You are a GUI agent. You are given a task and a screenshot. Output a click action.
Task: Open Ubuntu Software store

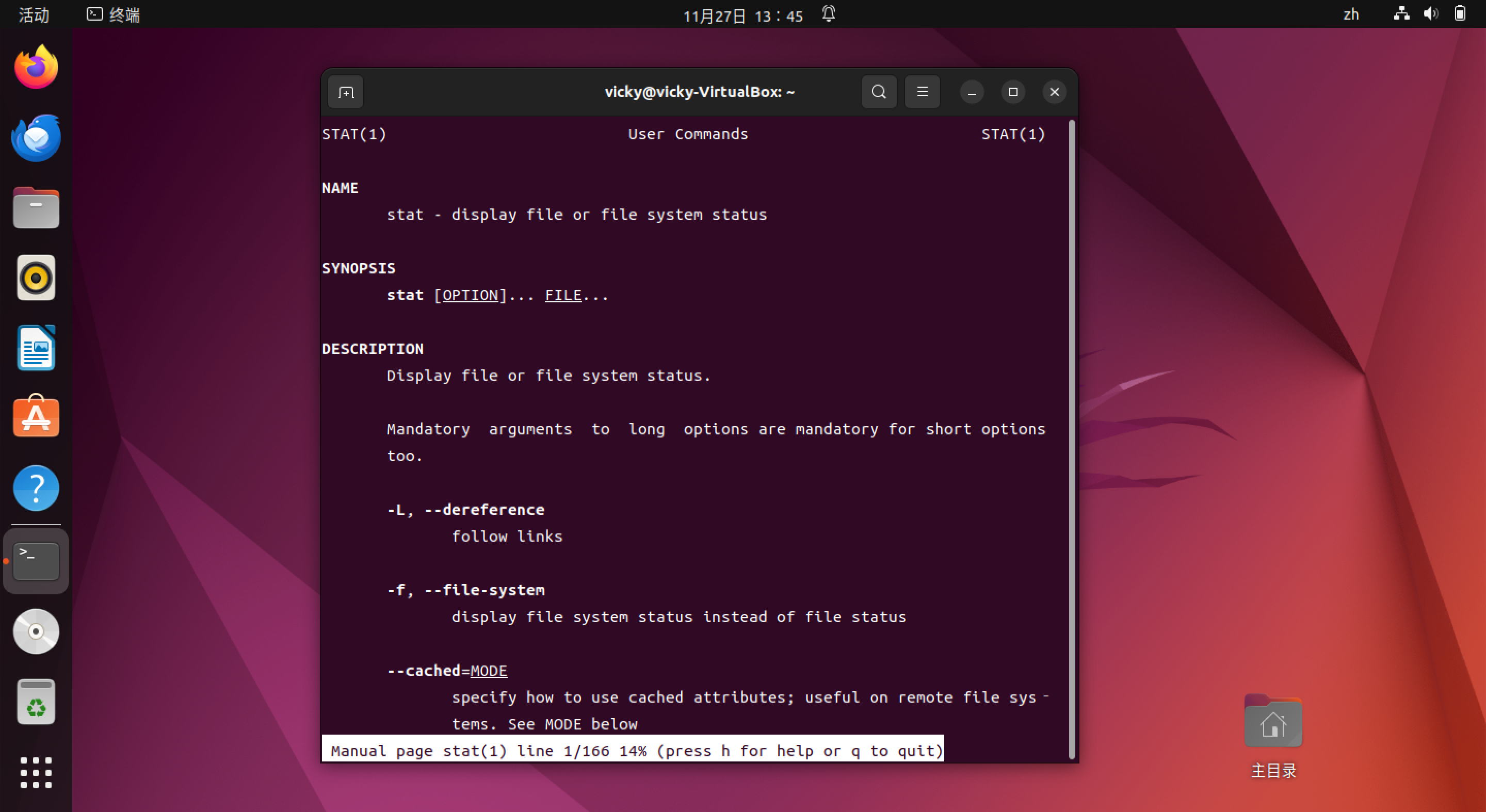pos(36,417)
